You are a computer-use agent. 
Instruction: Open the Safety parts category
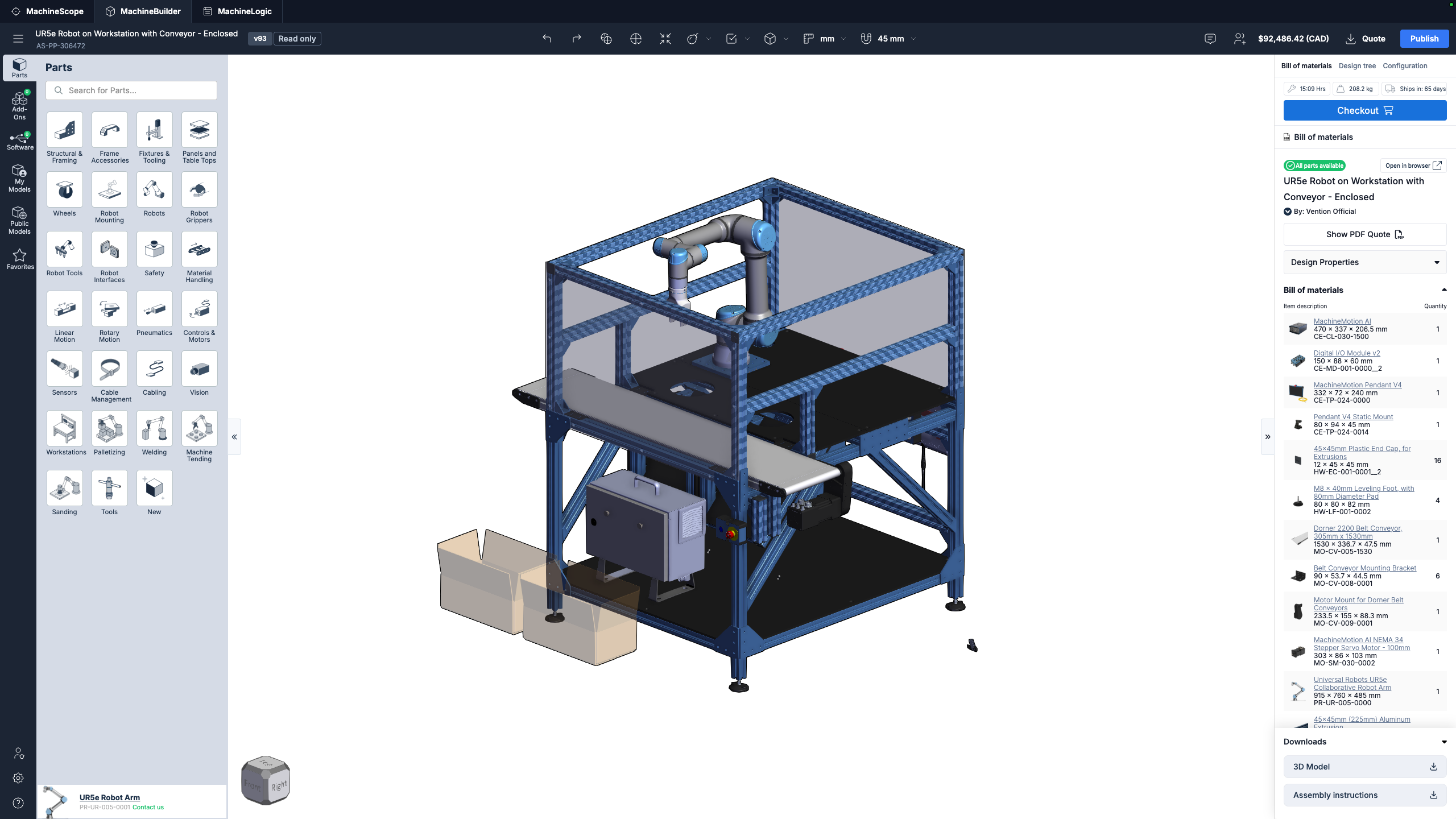coord(154,254)
